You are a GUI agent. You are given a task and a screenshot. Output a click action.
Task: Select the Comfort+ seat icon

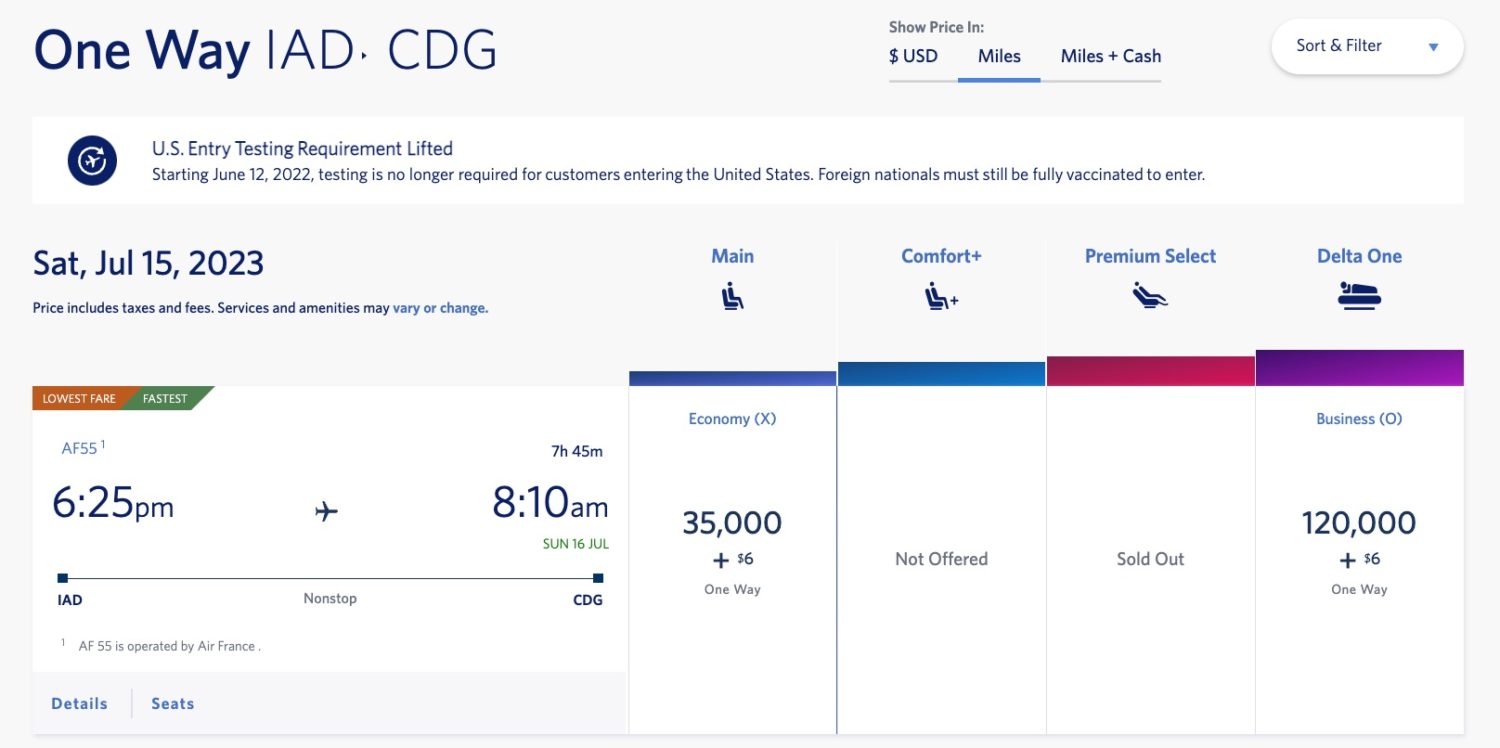click(x=940, y=295)
